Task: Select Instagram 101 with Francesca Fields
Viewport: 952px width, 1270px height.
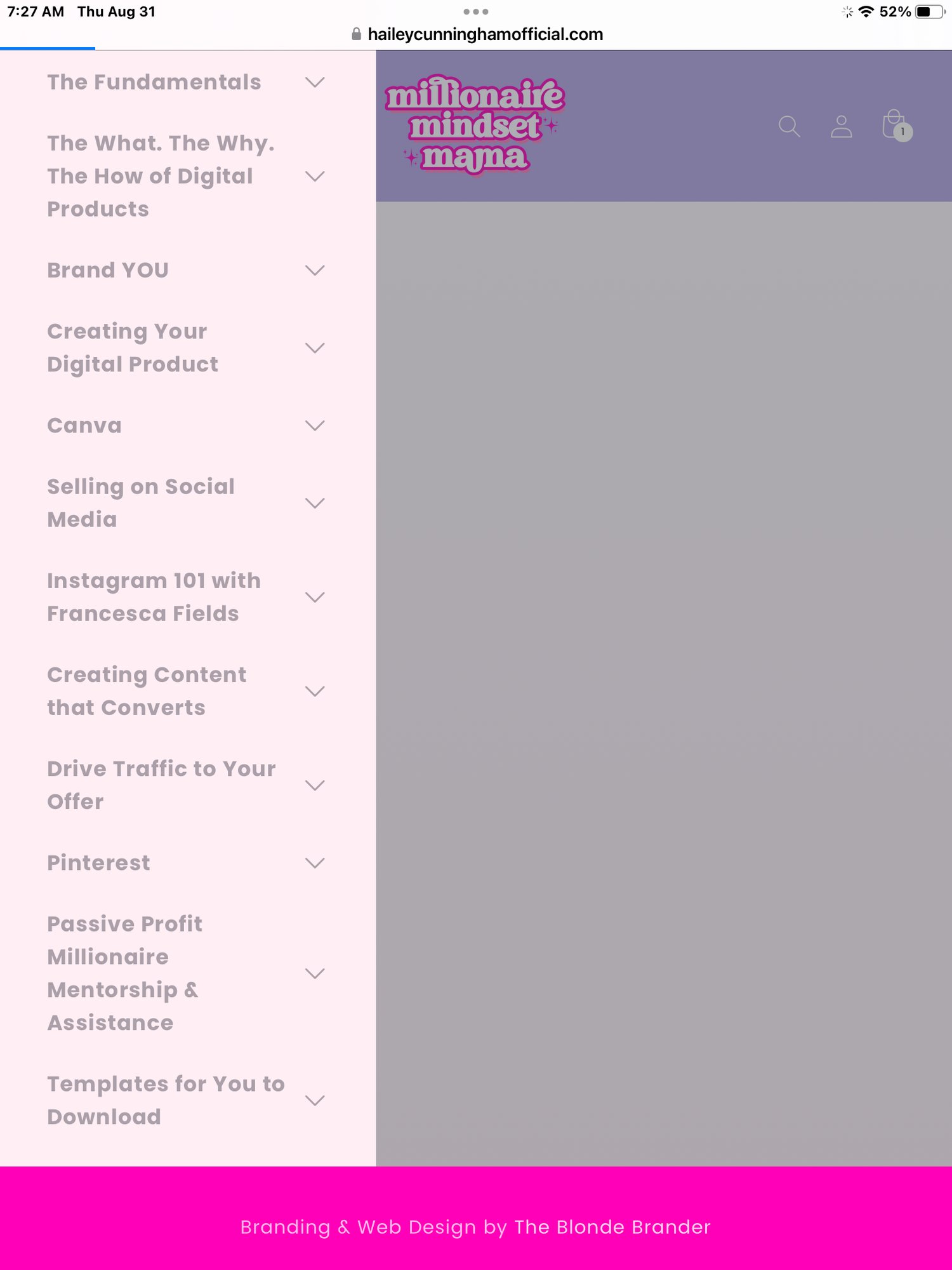Action: tap(154, 597)
